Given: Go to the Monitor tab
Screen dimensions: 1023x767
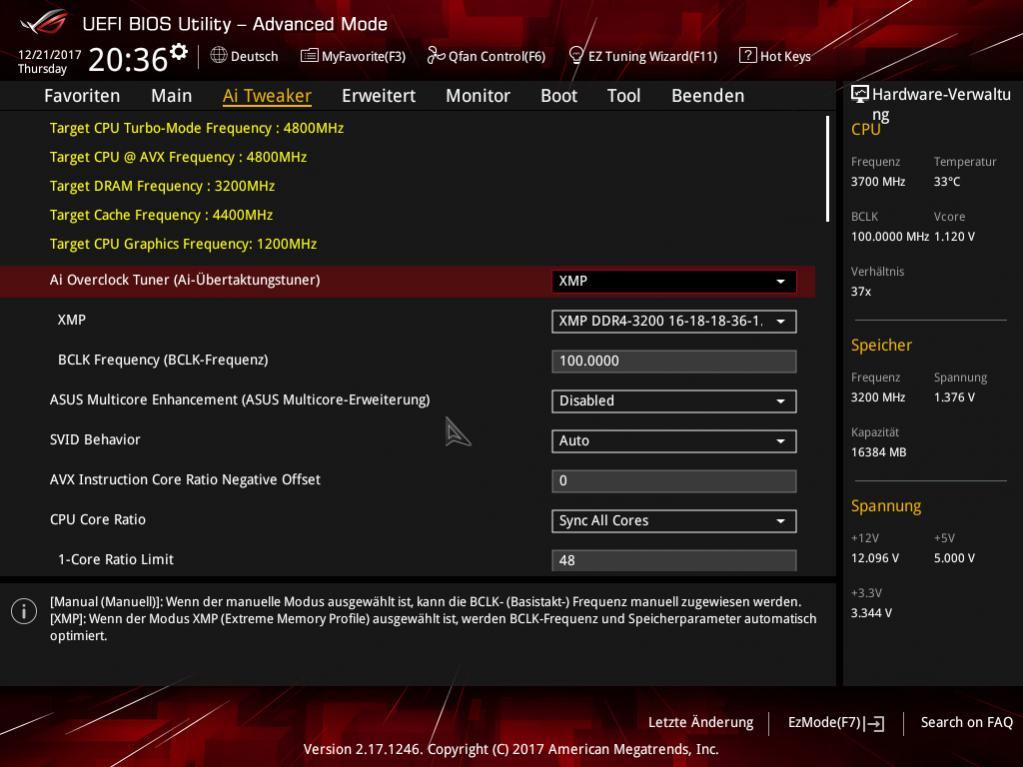Looking at the screenshot, I should click(478, 96).
